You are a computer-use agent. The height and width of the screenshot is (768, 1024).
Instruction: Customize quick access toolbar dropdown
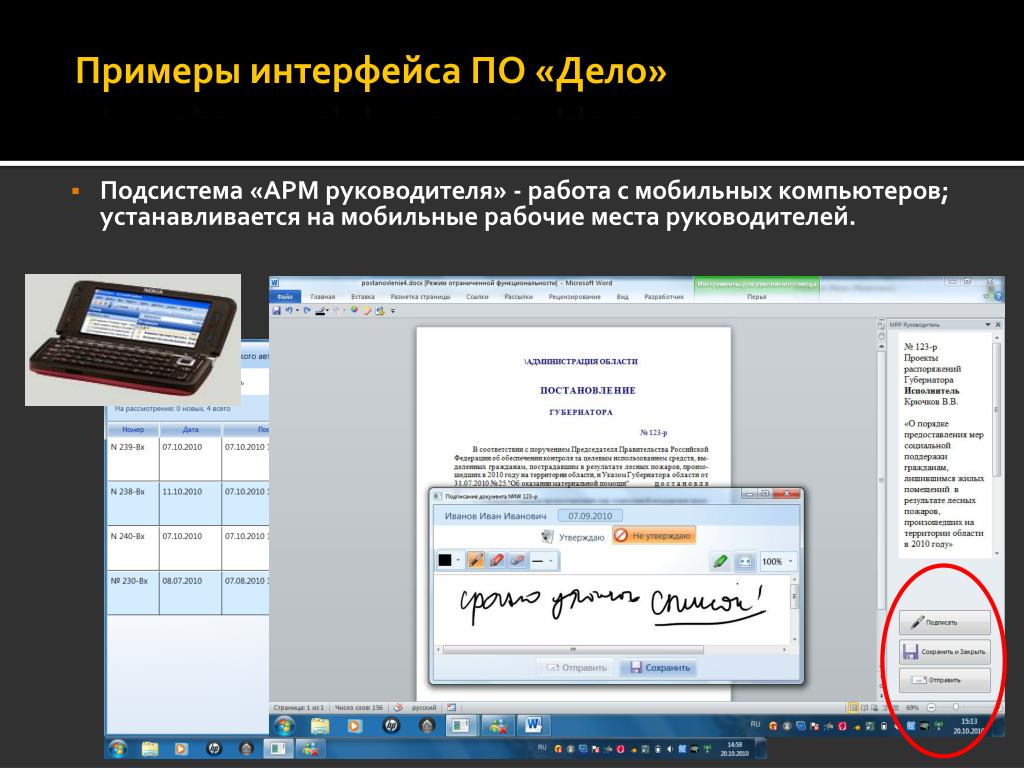click(x=393, y=312)
